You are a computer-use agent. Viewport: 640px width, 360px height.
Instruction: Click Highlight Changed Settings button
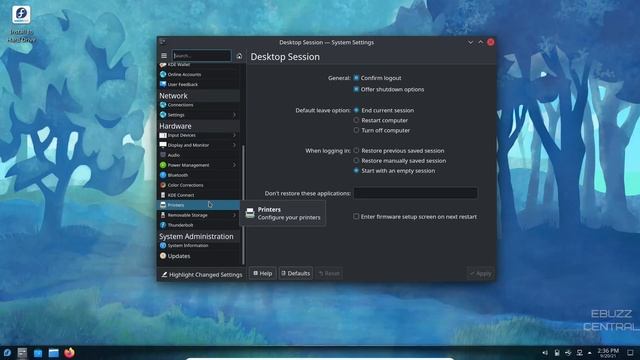click(x=202, y=275)
